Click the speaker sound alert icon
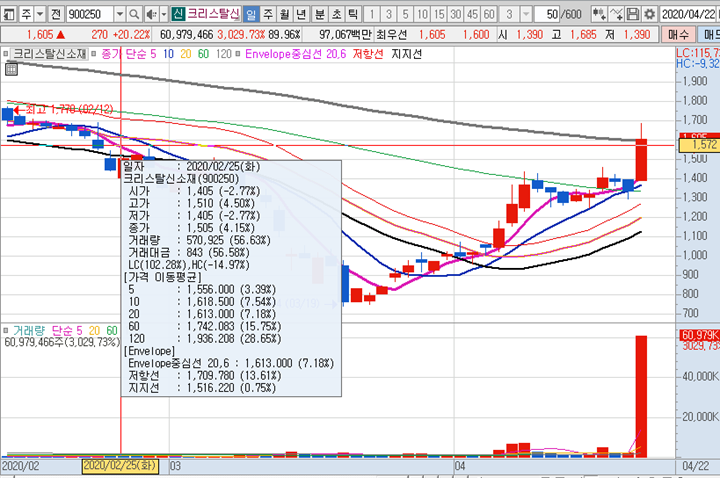Screen dimensions: 720x478 pyautogui.click(x=152, y=15)
